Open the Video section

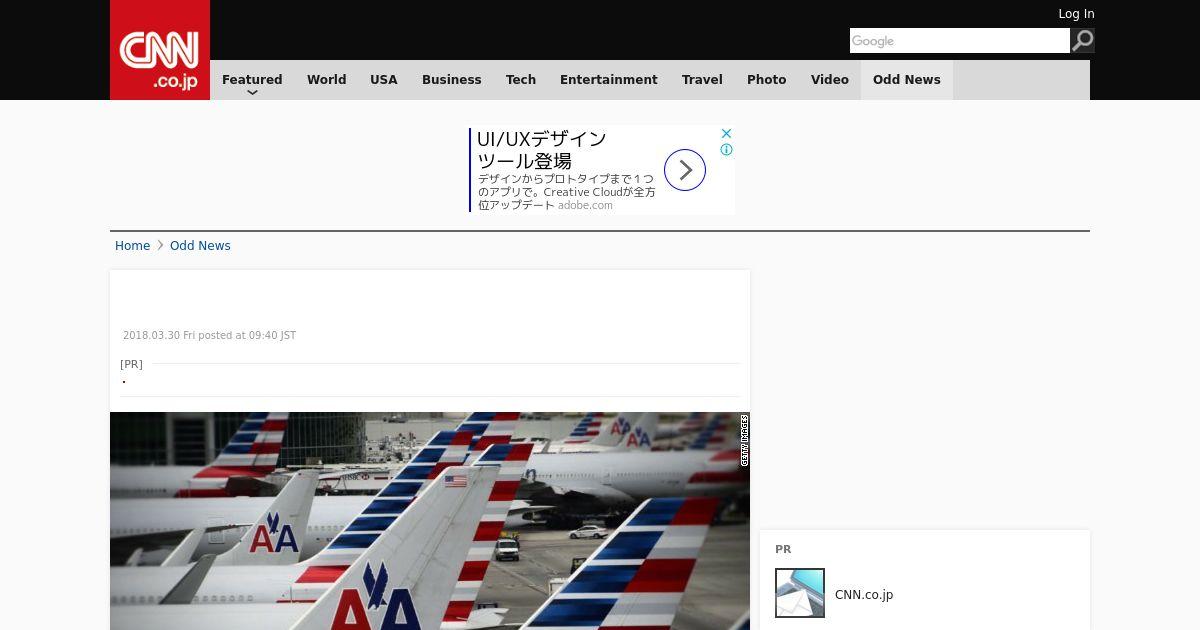[830, 80]
